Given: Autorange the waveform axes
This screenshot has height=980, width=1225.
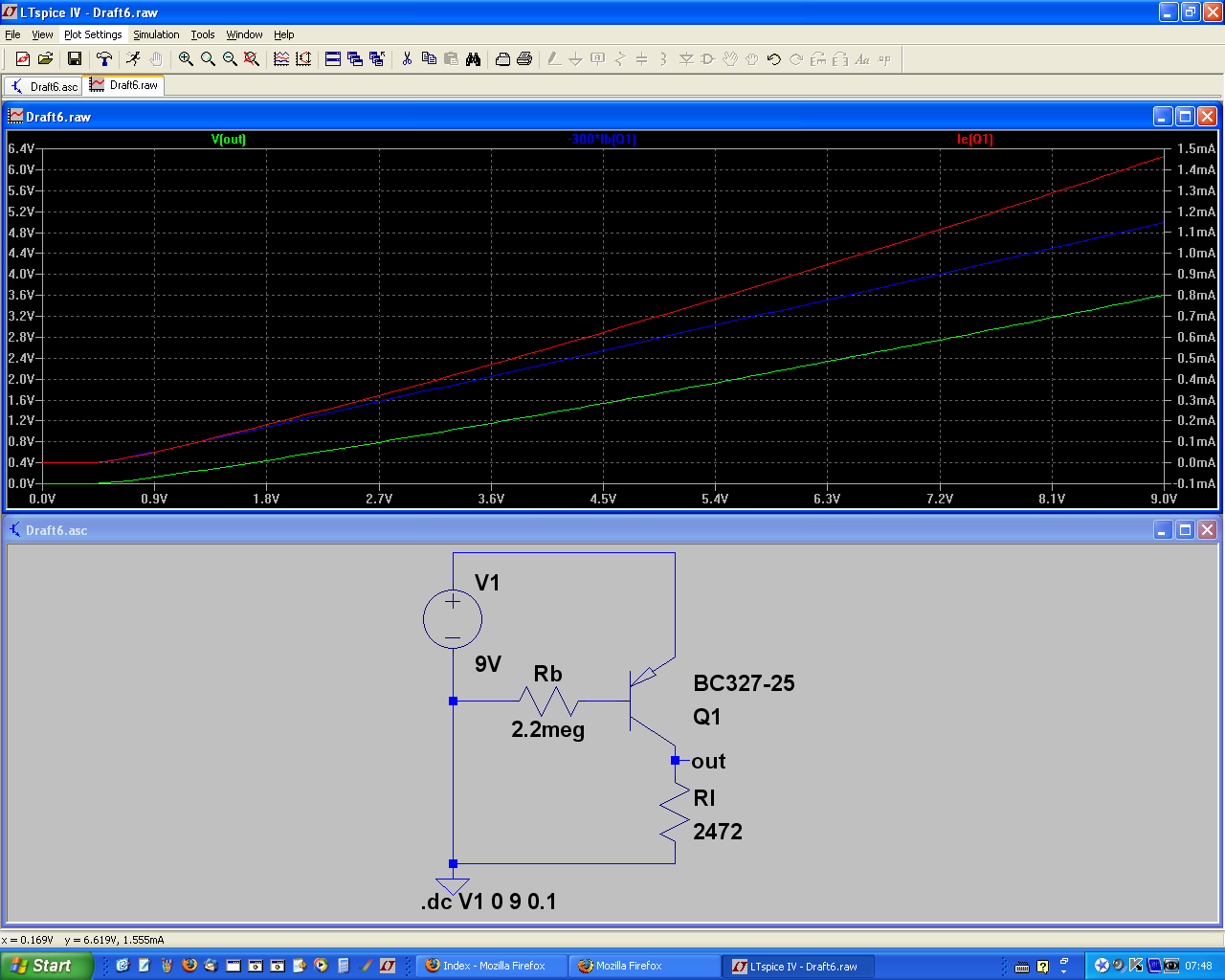Looking at the screenshot, I should click(x=305, y=59).
